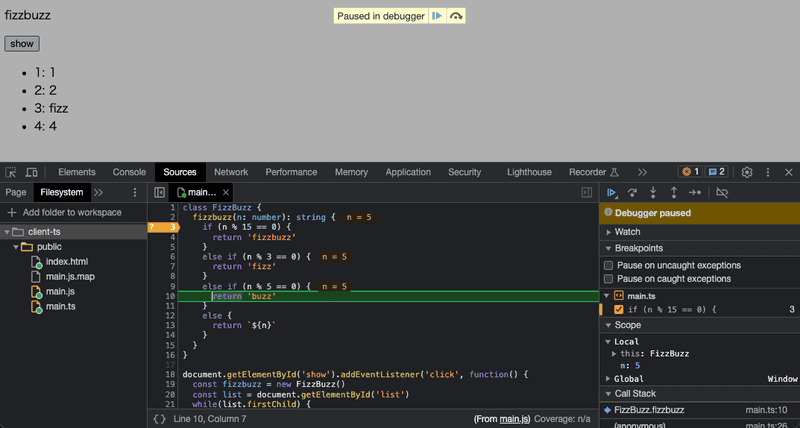The height and width of the screenshot is (428, 800).
Task: Click line number 18 in the gutter
Action: pyautogui.click(x=170, y=374)
